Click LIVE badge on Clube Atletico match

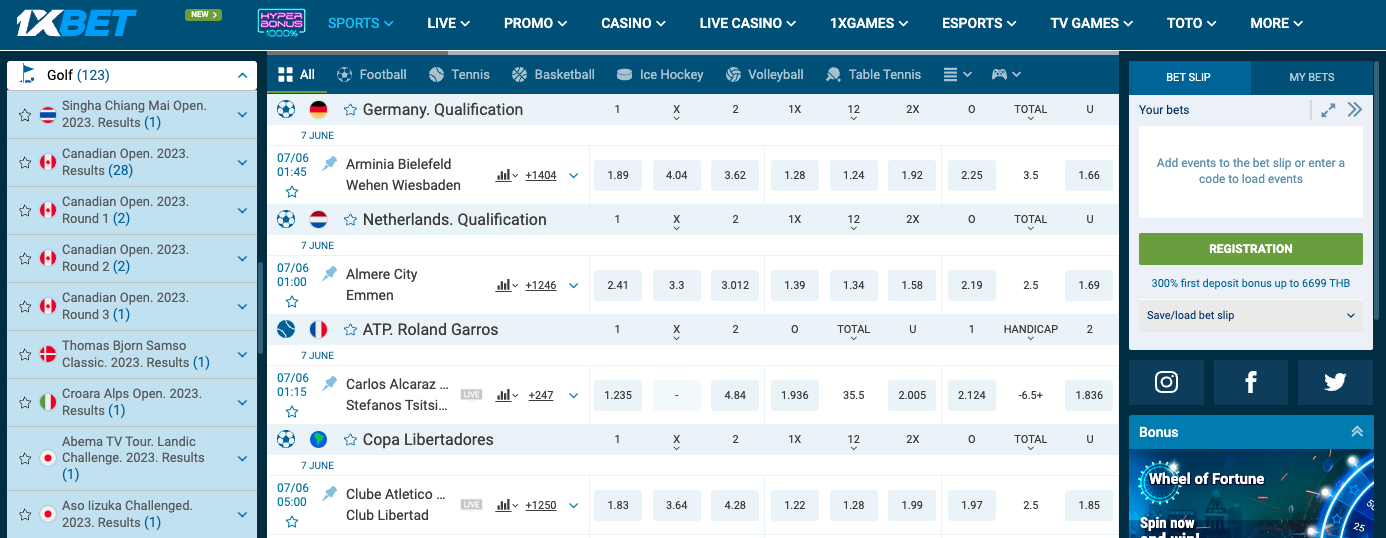pos(471,505)
